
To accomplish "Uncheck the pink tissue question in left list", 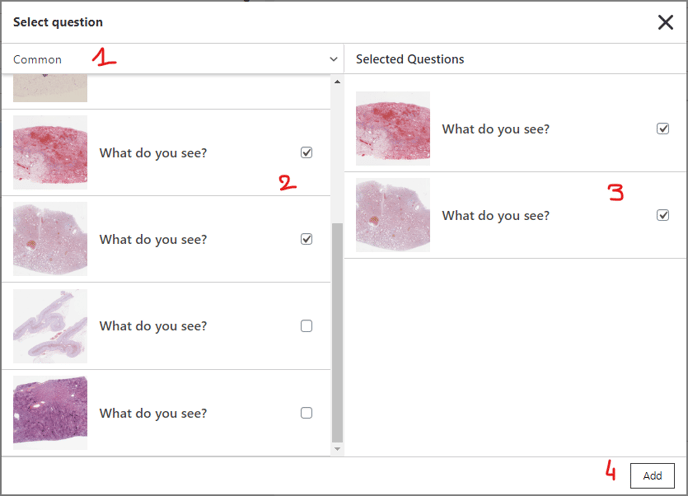I will pyautogui.click(x=306, y=239).
